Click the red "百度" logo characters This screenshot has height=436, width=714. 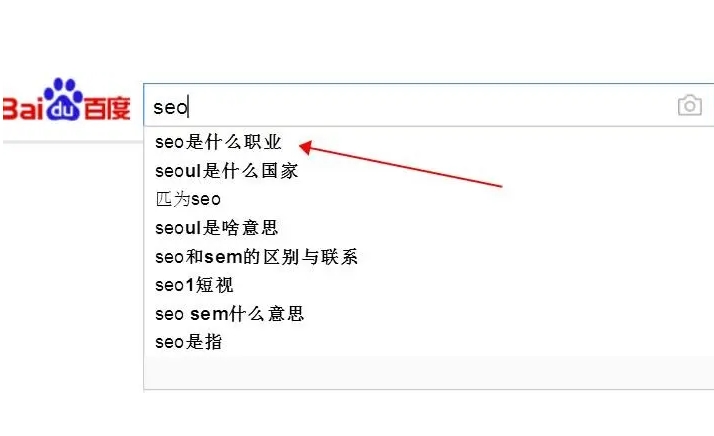107,108
